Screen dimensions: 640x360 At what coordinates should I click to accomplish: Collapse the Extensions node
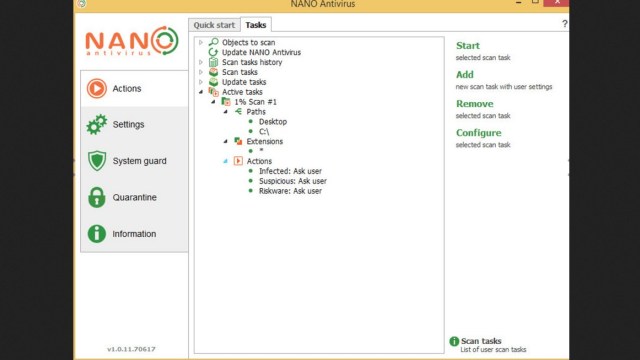(x=225, y=141)
